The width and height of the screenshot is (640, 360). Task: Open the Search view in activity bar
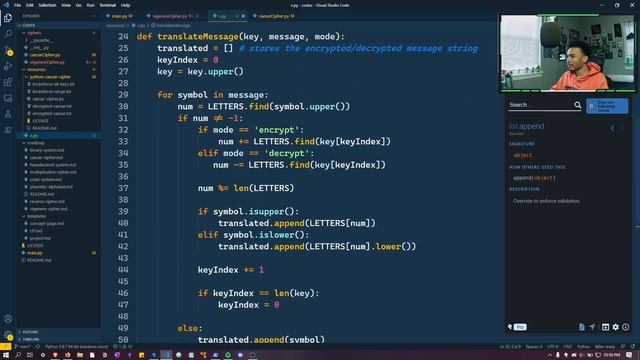click(8, 33)
